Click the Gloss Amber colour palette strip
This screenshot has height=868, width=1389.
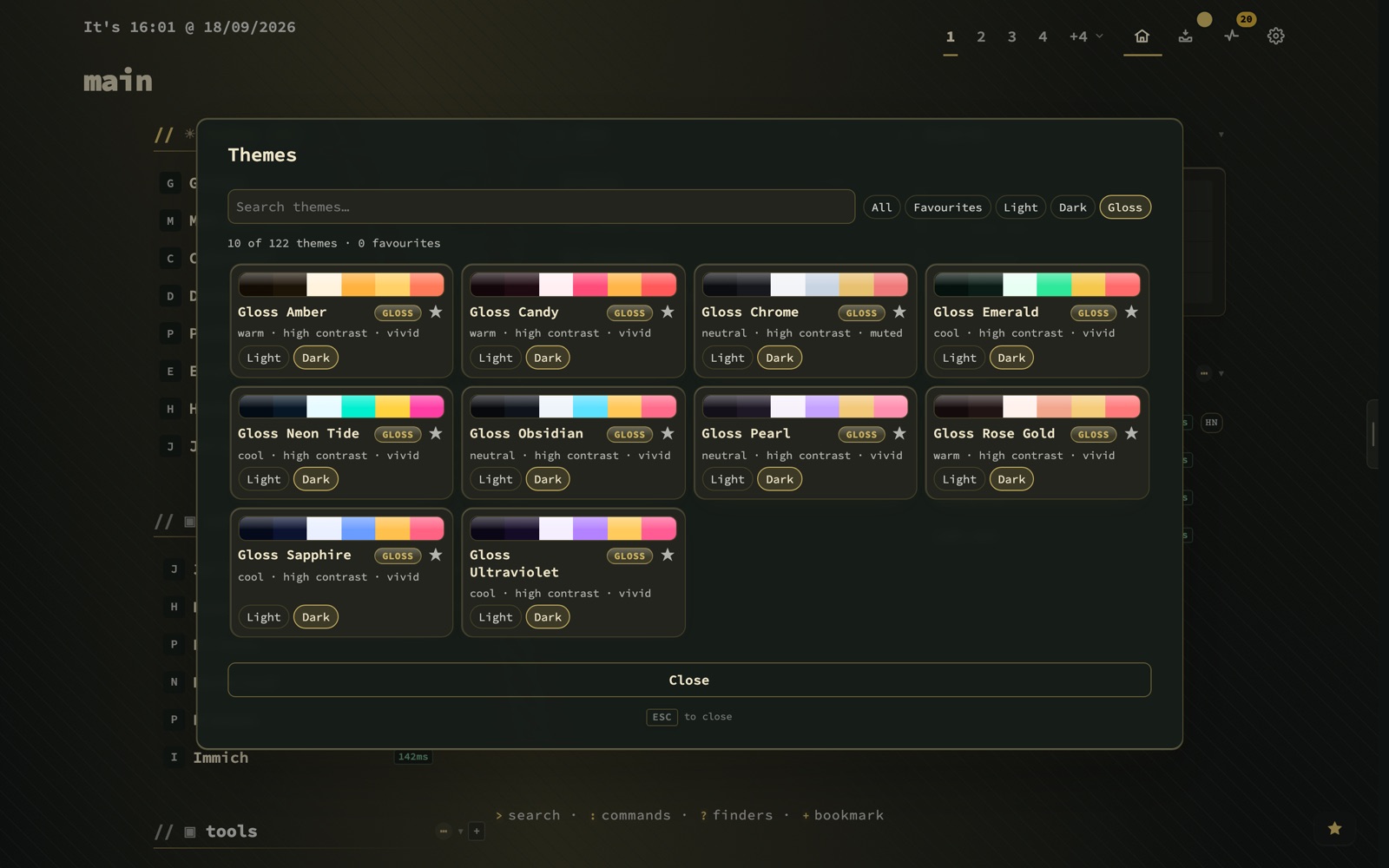click(341, 285)
